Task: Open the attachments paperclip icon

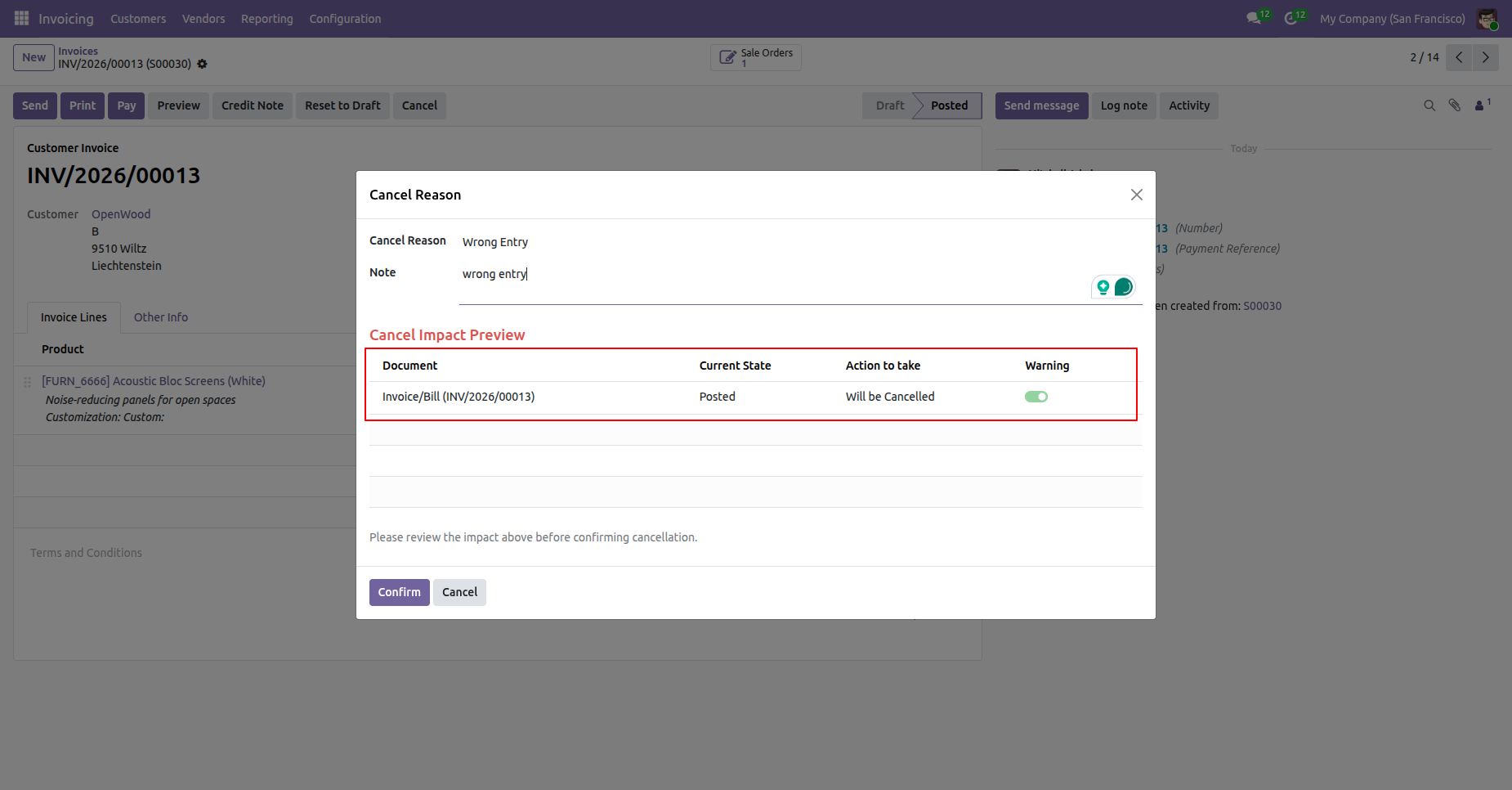Action: point(1455,105)
